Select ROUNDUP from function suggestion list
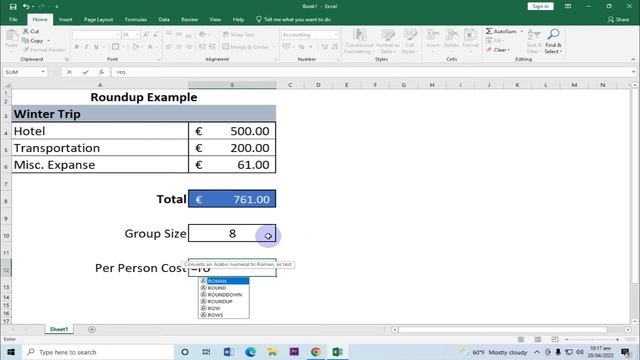 [x=224, y=301]
